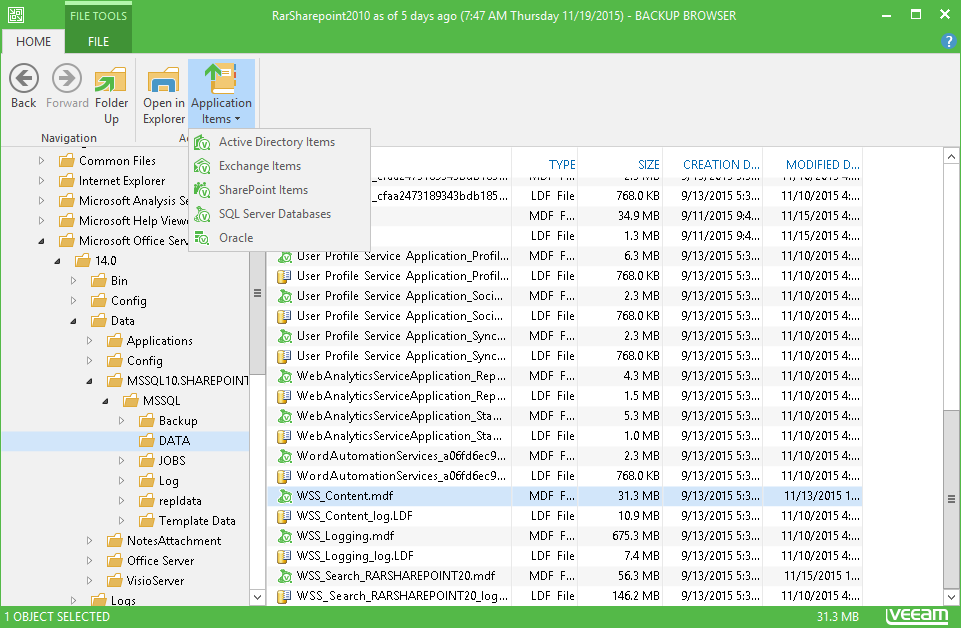This screenshot has height=628, width=961.
Task: Select the Log folder icon
Action: (146, 480)
